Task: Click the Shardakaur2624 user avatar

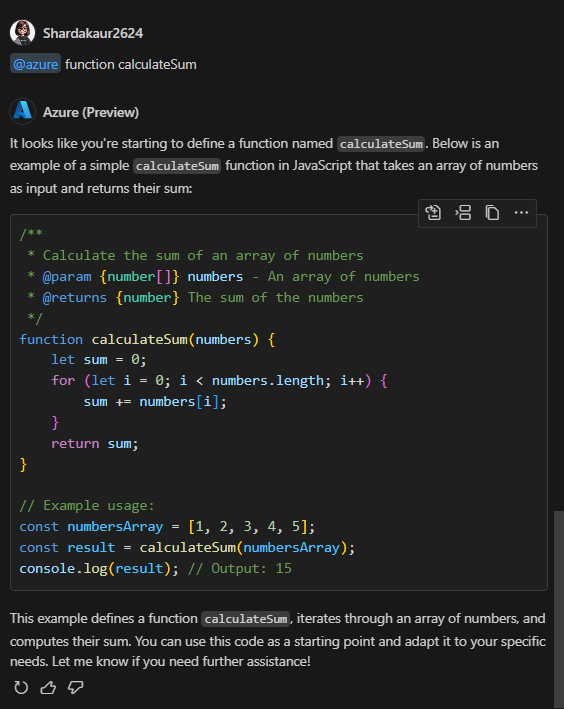Action: click(23, 33)
